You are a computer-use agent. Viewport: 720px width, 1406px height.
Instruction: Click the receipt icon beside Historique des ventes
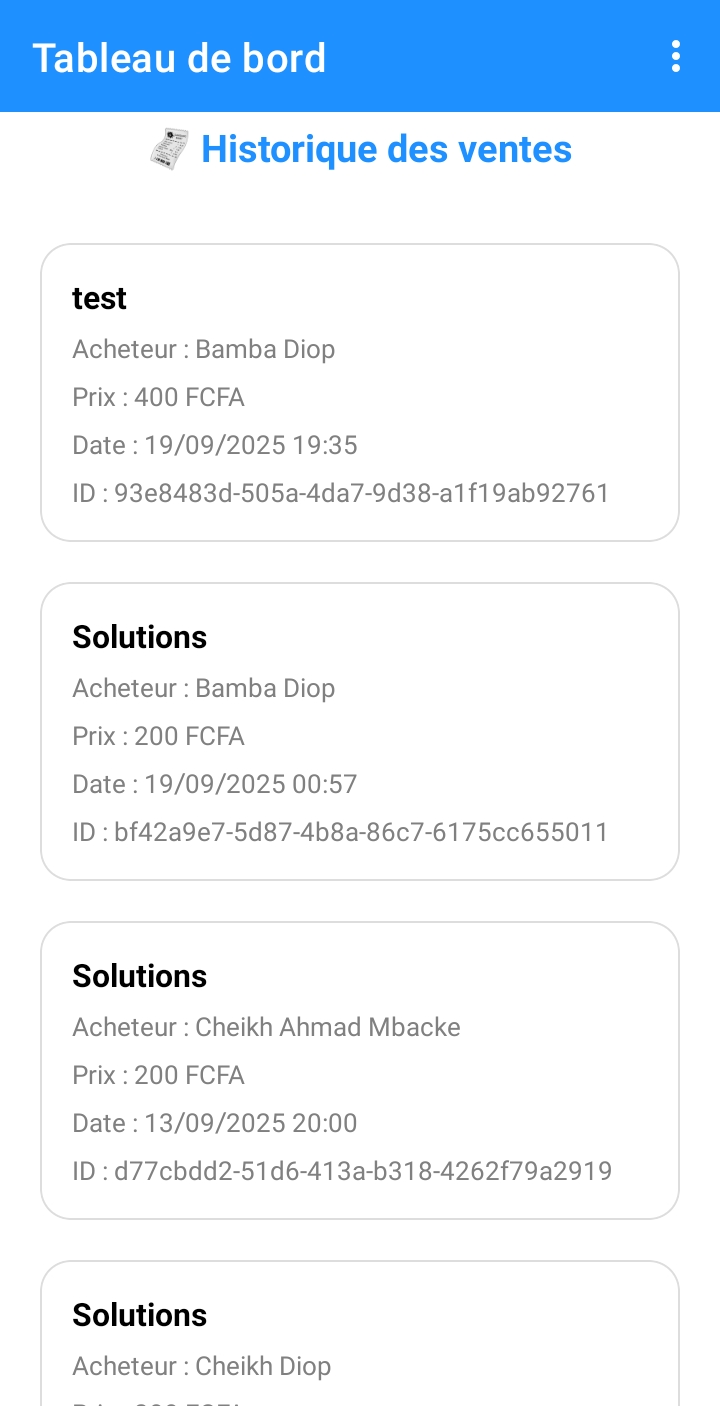pyautogui.click(x=170, y=150)
